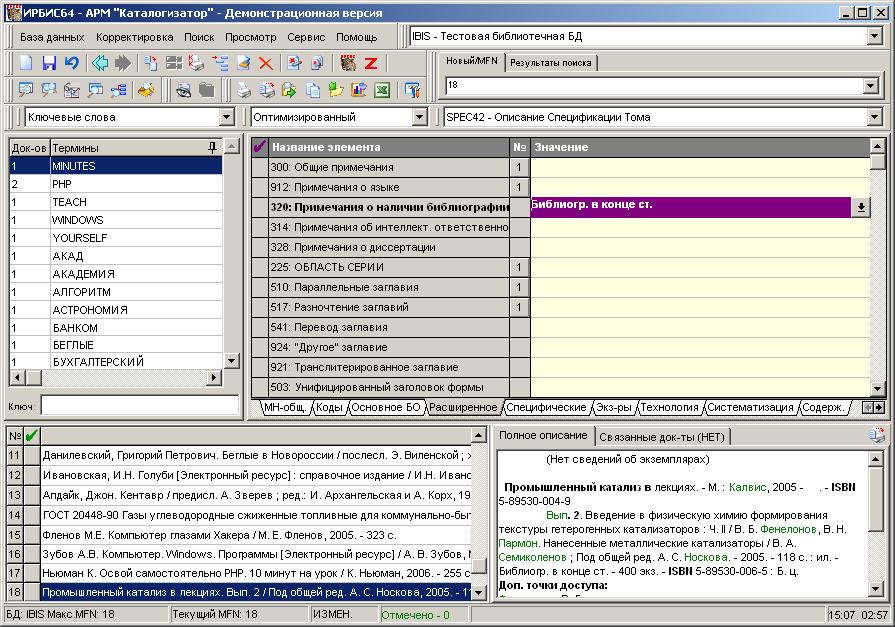Click the folder with green export arrow icon
The width and height of the screenshot is (895, 627).
coord(289,90)
